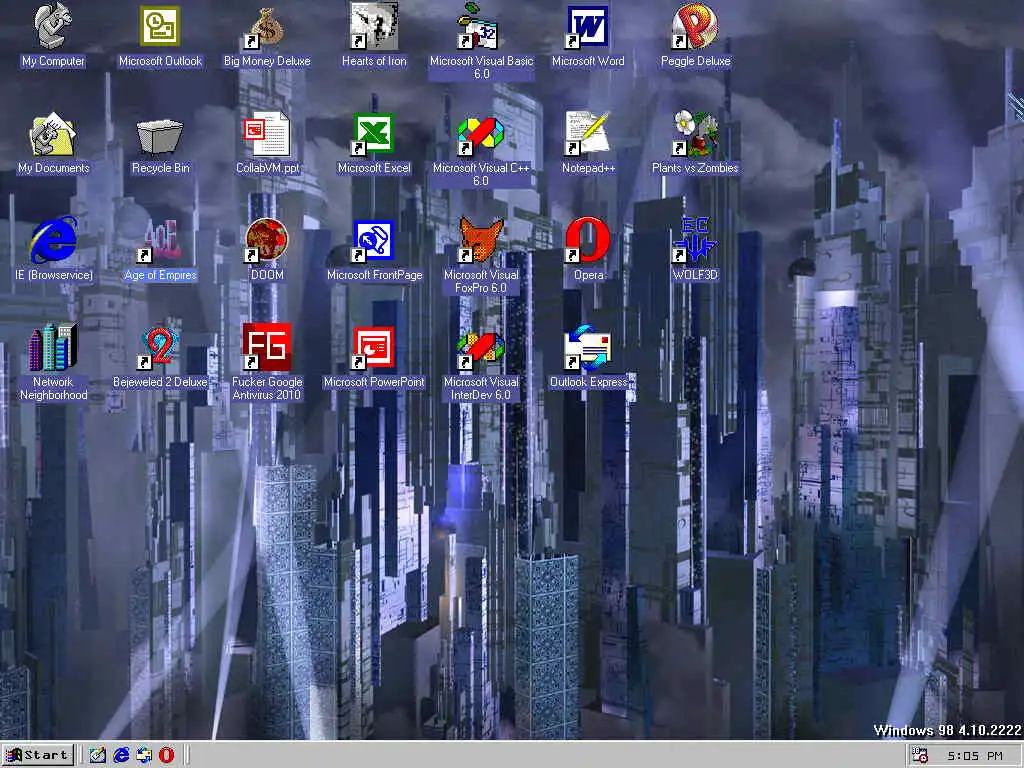This screenshot has height=768, width=1024.
Task: Launch Outlook Express from Quick Launch
Action: (144, 756)
